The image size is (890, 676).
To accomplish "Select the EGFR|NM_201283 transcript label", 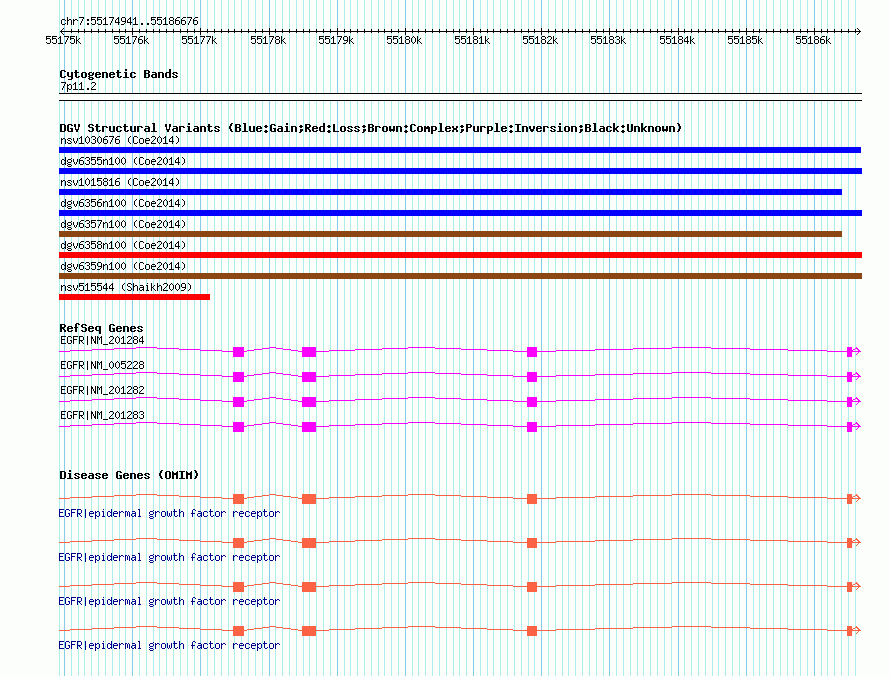I will coord(102,415).
